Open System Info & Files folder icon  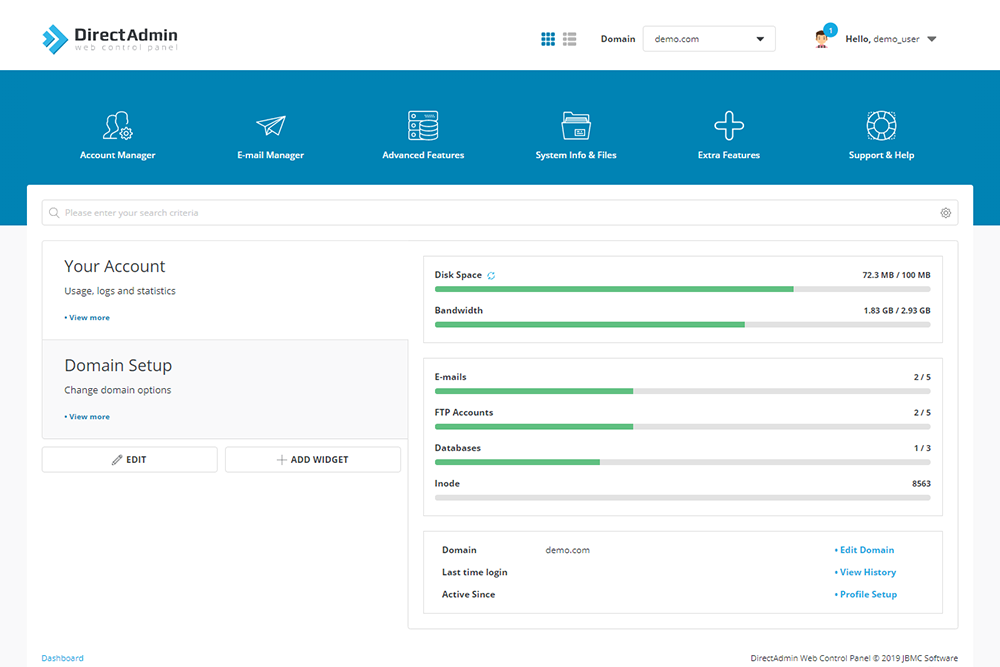click(x=576, y=126)
